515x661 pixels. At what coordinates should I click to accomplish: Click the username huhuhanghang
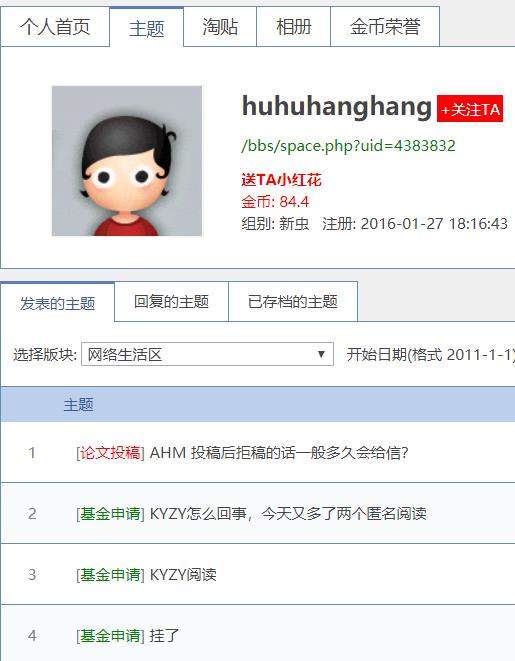tap(337, 106)
